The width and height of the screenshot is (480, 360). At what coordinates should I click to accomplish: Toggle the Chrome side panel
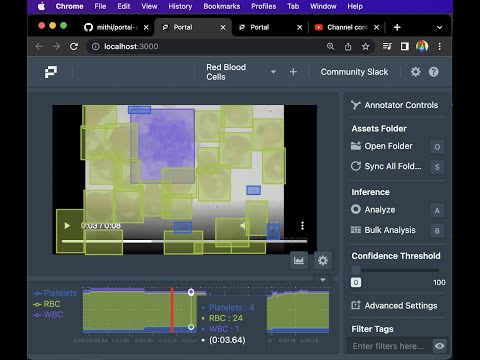(x=405, y=46)
